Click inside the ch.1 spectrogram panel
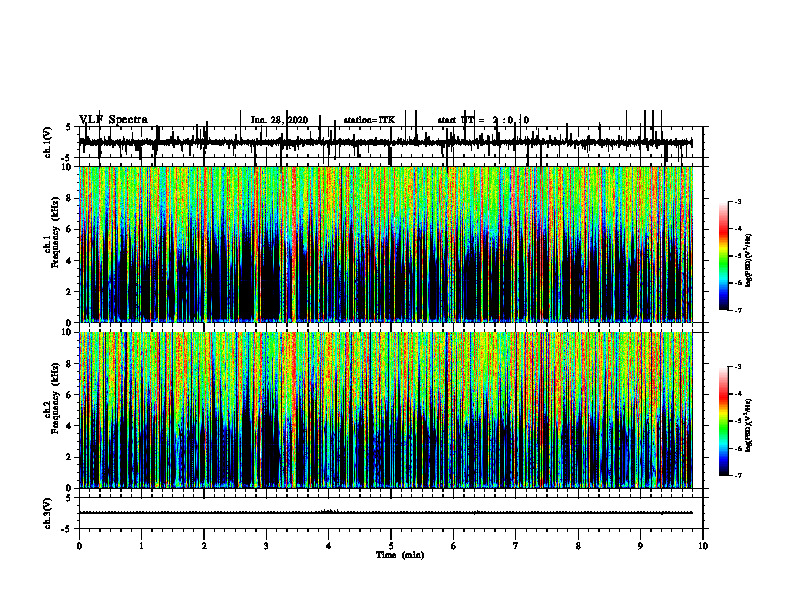The height and width of the screenshot is (612, 792). [x=386, y=244]
